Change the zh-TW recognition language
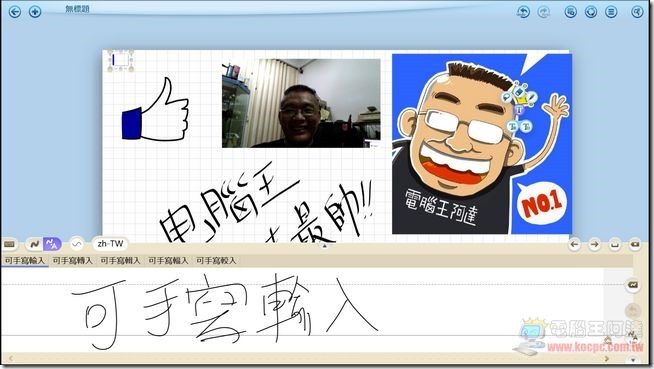654x369 pixels. click(110, 244)
